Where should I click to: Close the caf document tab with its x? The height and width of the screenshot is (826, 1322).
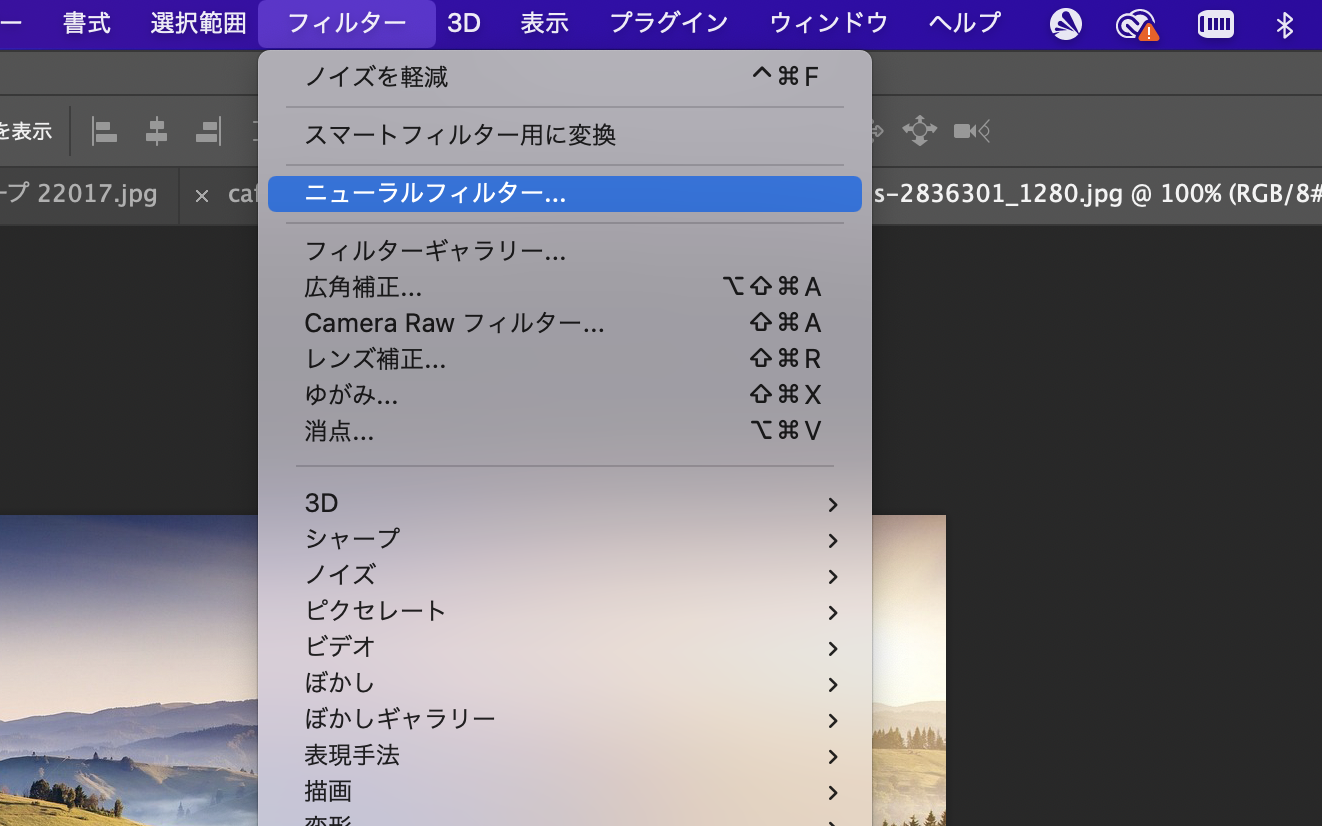click(202, 196)
